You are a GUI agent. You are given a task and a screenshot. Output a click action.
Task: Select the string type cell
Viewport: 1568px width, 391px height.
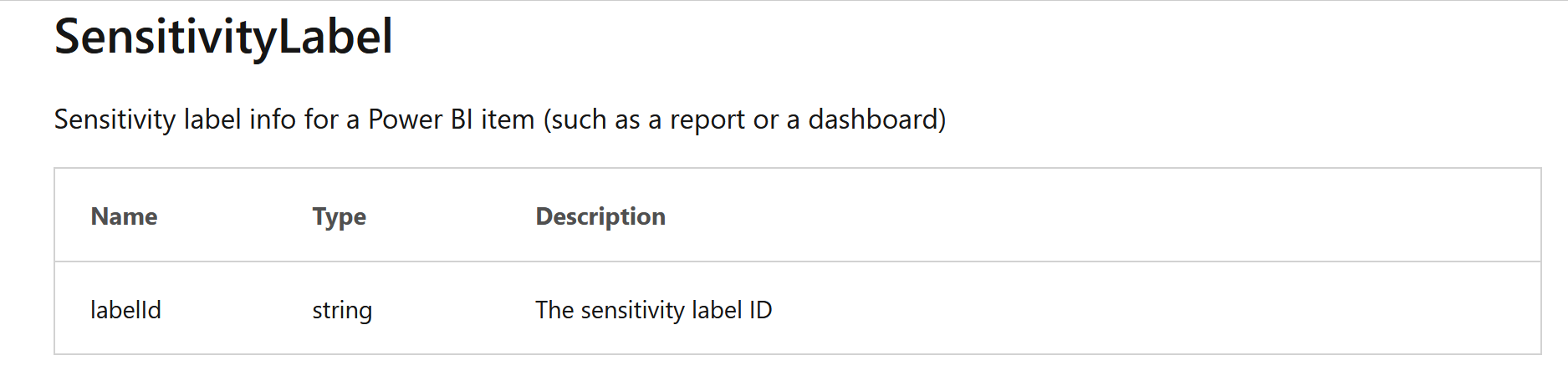point(342,311)
